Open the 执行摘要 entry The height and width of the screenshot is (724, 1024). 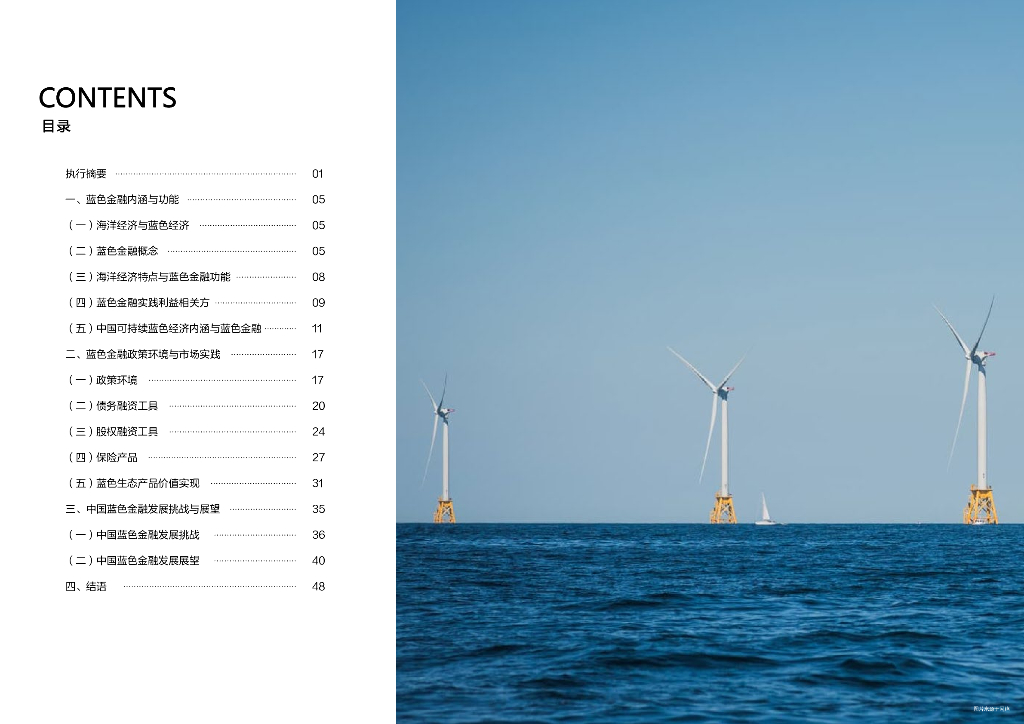[86, 174]
